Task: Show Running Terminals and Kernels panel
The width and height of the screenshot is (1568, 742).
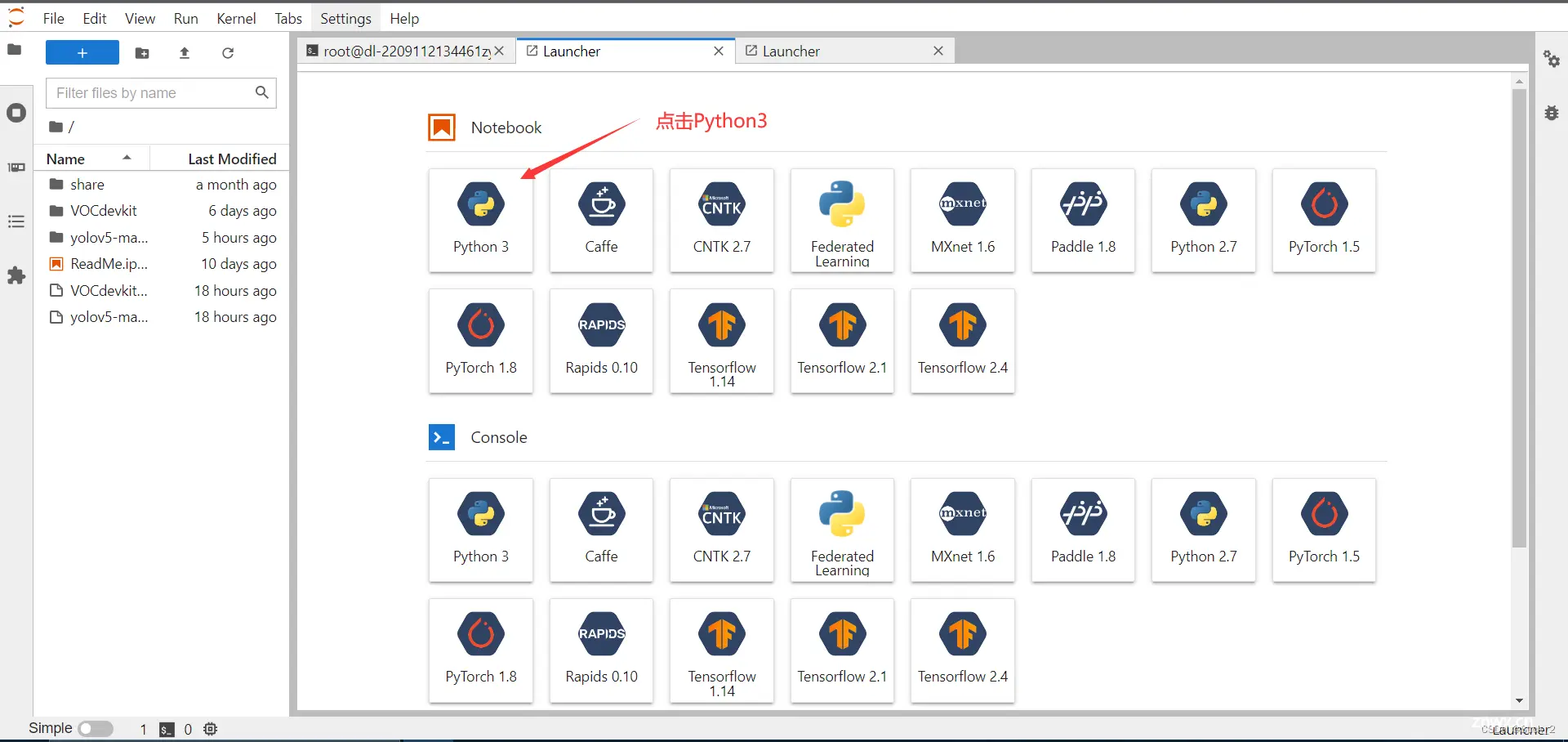Action: pos(16,113)
